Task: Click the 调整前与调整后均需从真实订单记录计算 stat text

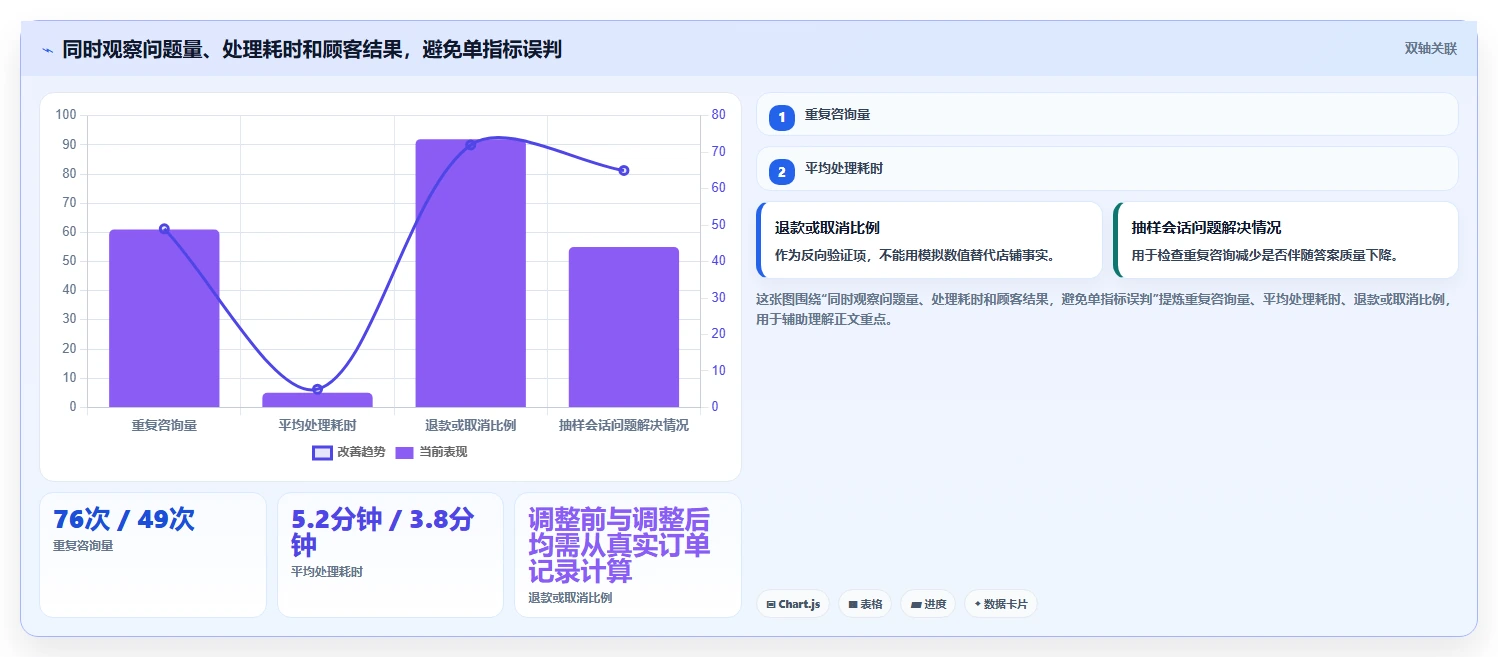Action: (620, 545)
